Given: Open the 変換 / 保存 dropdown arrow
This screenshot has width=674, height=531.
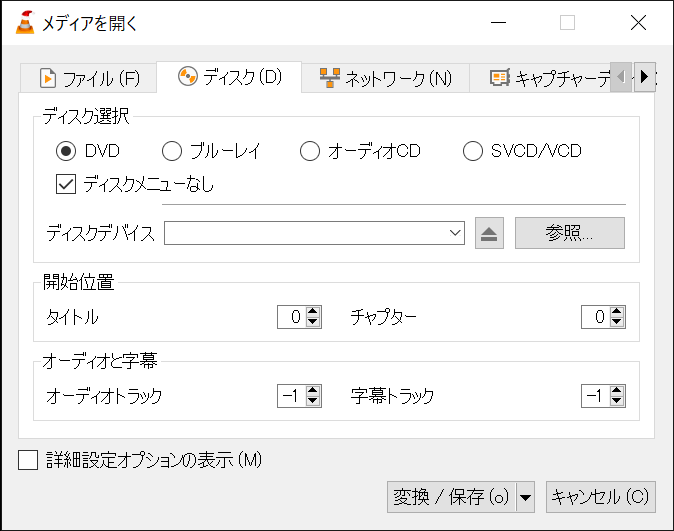Looking at the screenshot, I should pyautogui.click(x=525, y=497).
